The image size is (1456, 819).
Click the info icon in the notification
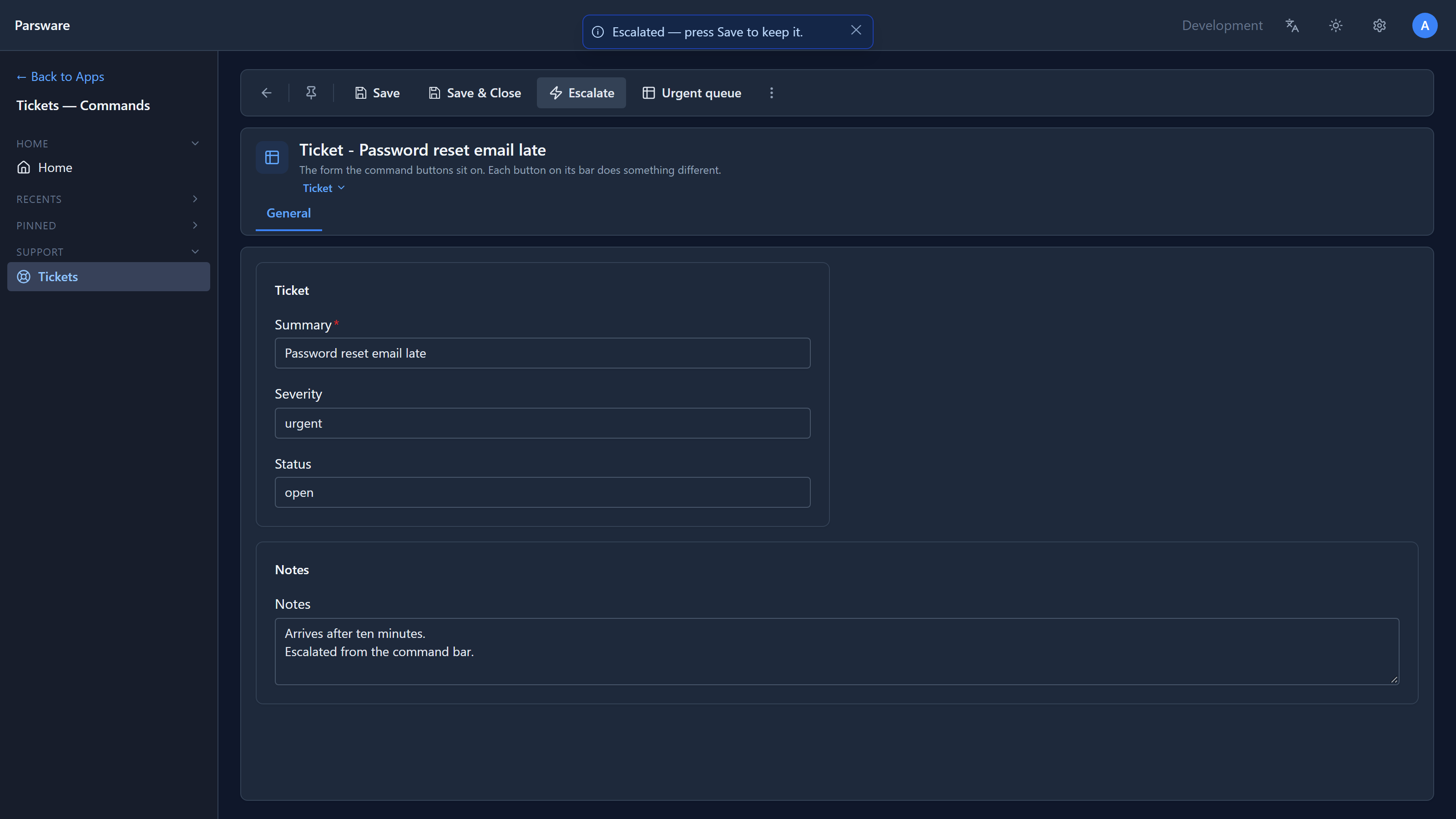point(597,32)
